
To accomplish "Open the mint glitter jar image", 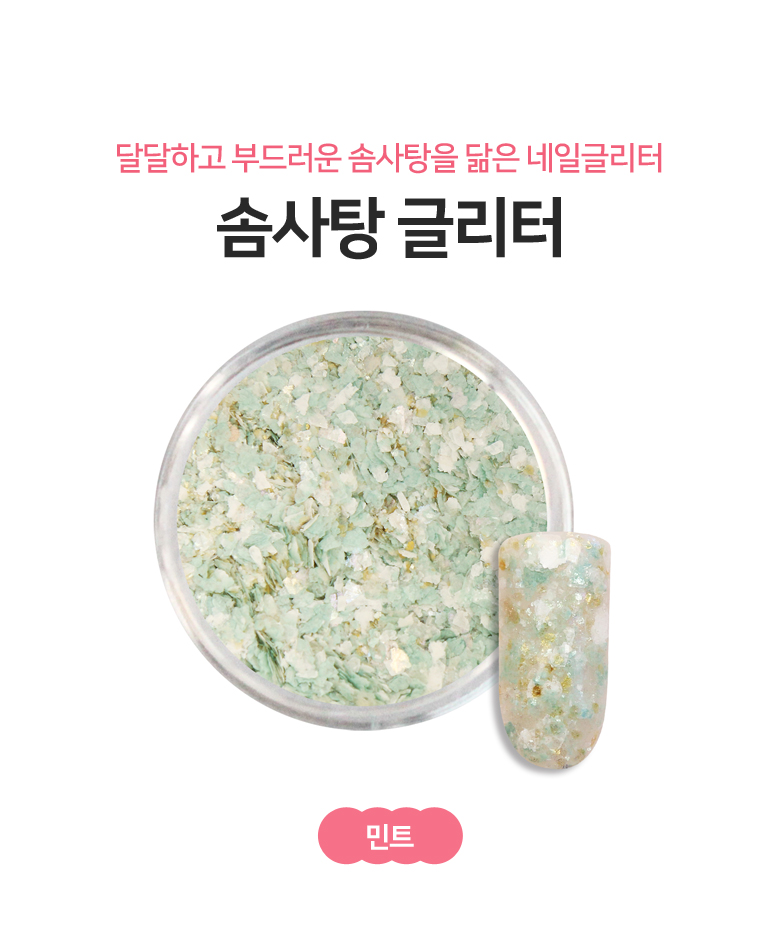I will click(364, 521).
